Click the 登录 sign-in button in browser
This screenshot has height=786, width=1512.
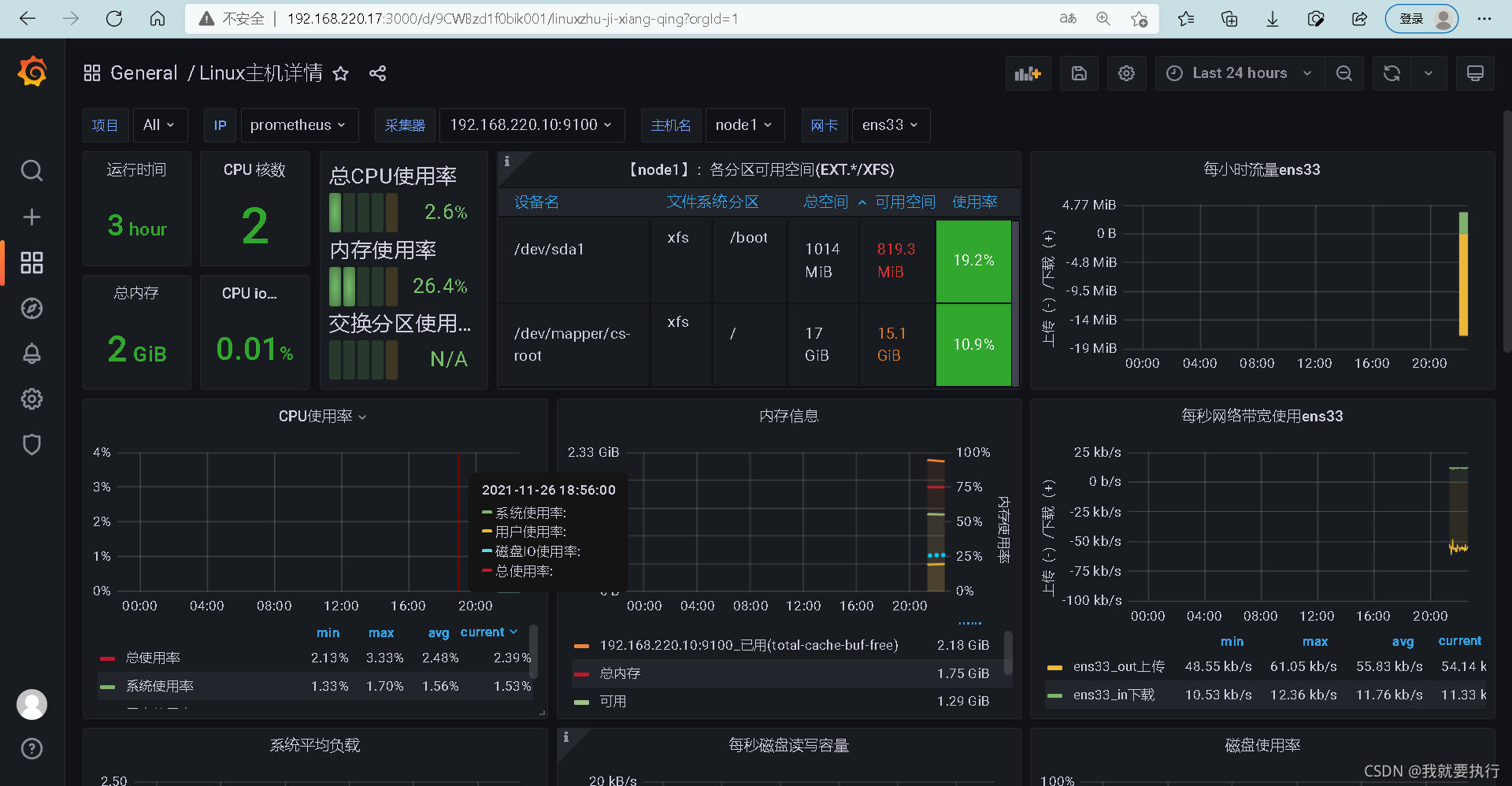1421,19
